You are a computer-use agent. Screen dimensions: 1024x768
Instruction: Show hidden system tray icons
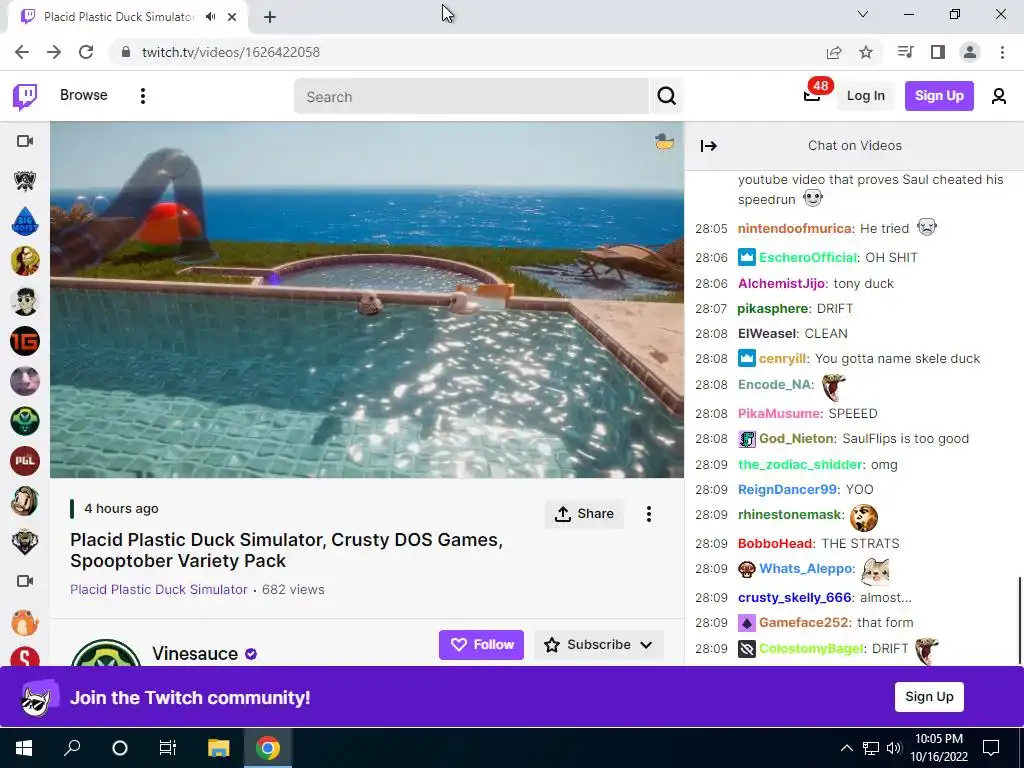tap(846, 748)
